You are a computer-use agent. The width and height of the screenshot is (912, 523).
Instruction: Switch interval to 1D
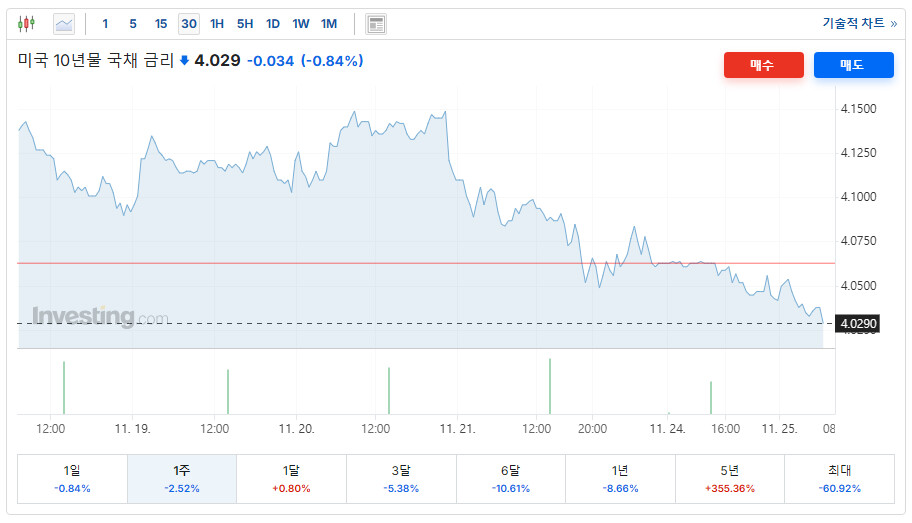tap(272, 24)
